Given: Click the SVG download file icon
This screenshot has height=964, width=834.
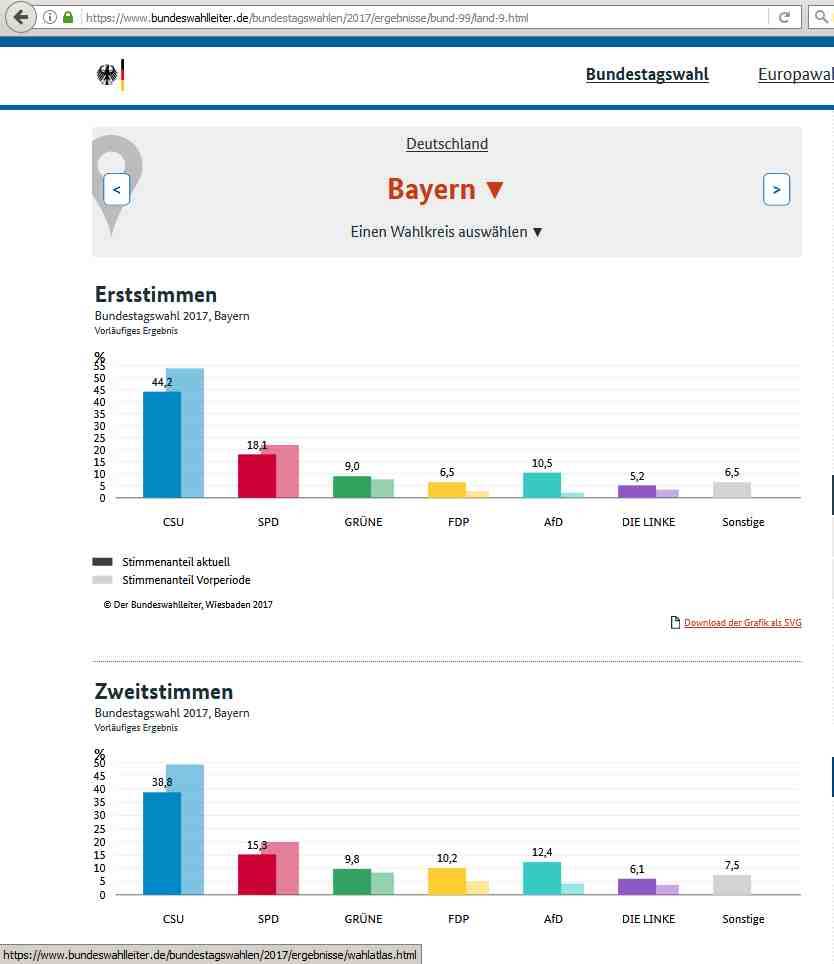Looking at the screenshot, I should click(675, 622).
